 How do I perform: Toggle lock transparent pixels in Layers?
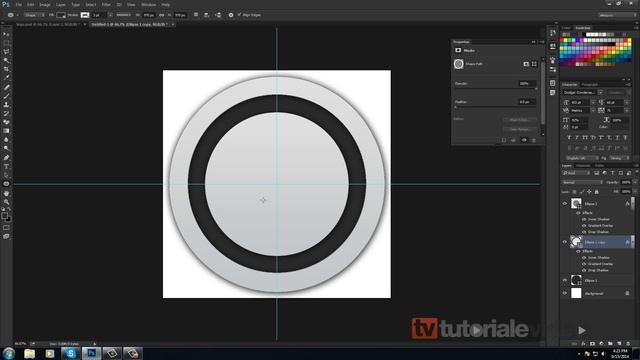coord(574,191)
